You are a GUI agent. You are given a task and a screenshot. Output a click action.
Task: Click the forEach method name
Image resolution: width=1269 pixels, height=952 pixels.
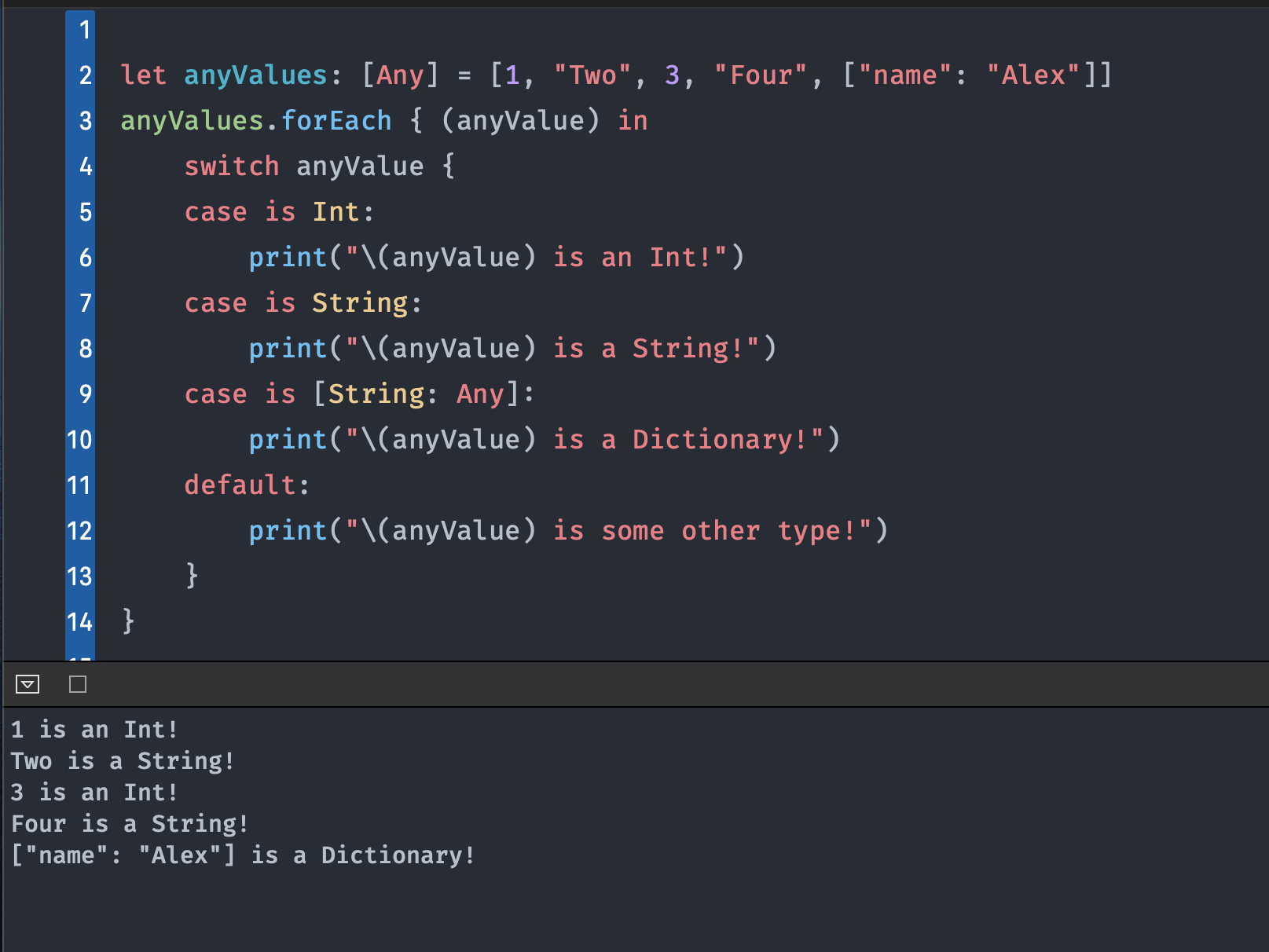(336, 121)
